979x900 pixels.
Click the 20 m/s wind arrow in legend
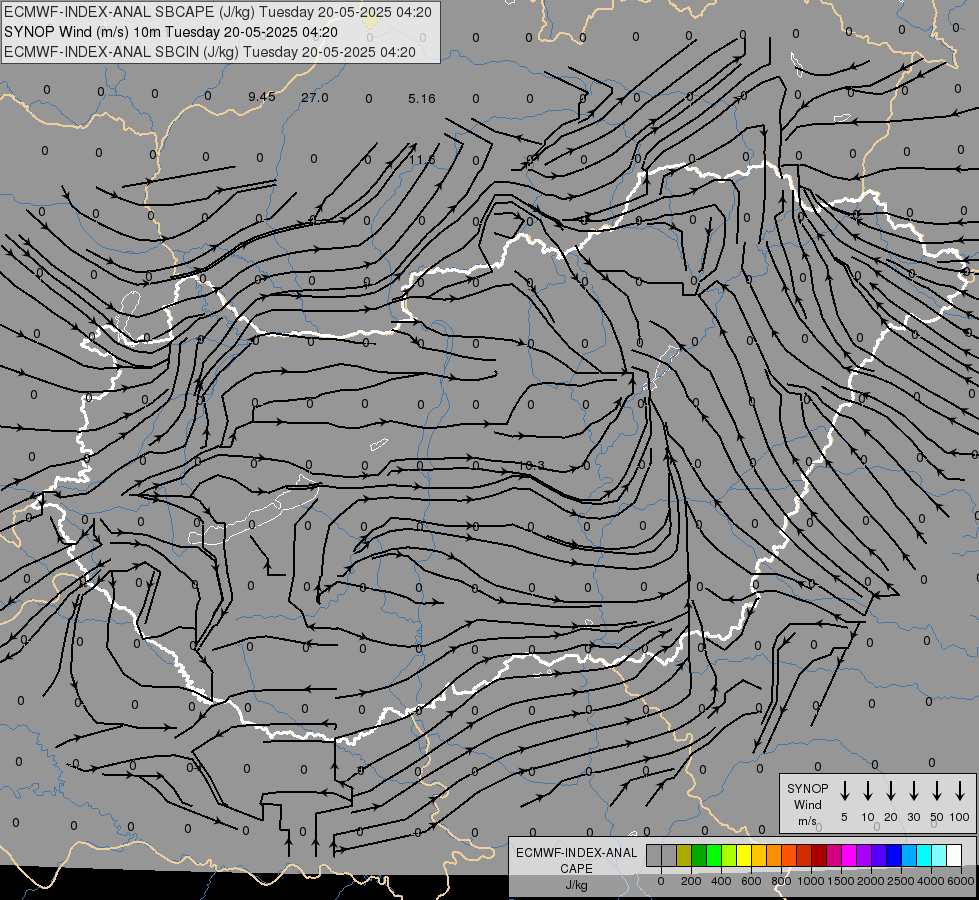(890, 791)
